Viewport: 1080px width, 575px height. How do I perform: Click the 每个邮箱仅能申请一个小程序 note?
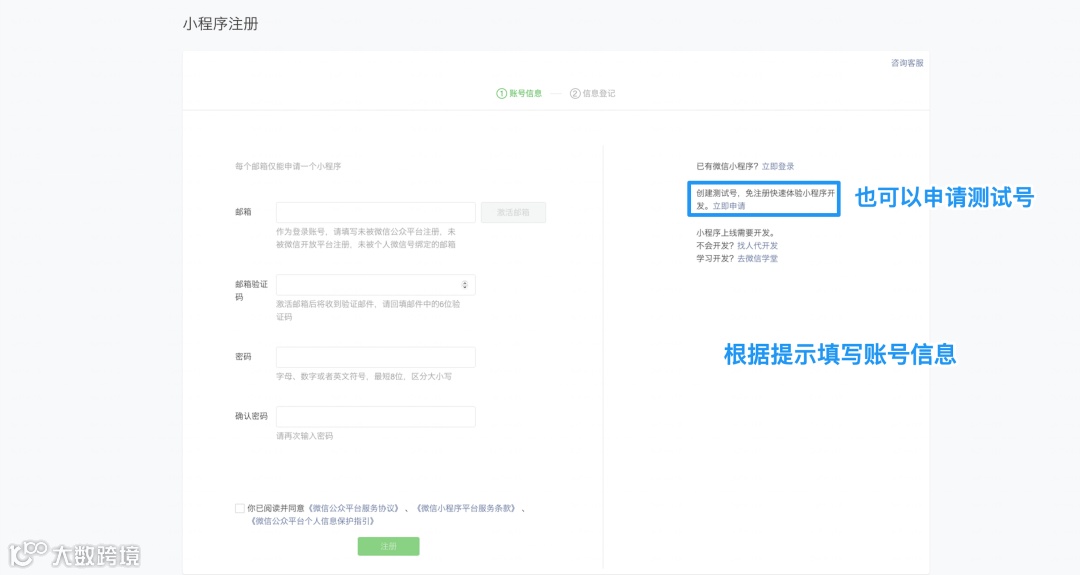click(x=288, y=166)
